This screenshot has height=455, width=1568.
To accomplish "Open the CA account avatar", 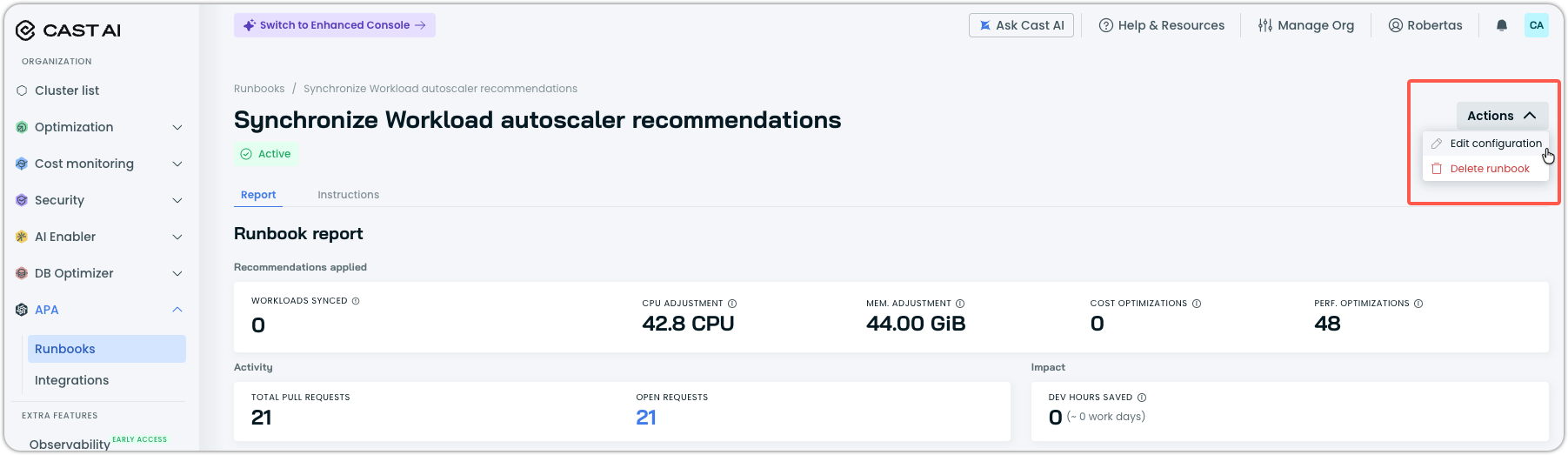I will (1537, 25).
